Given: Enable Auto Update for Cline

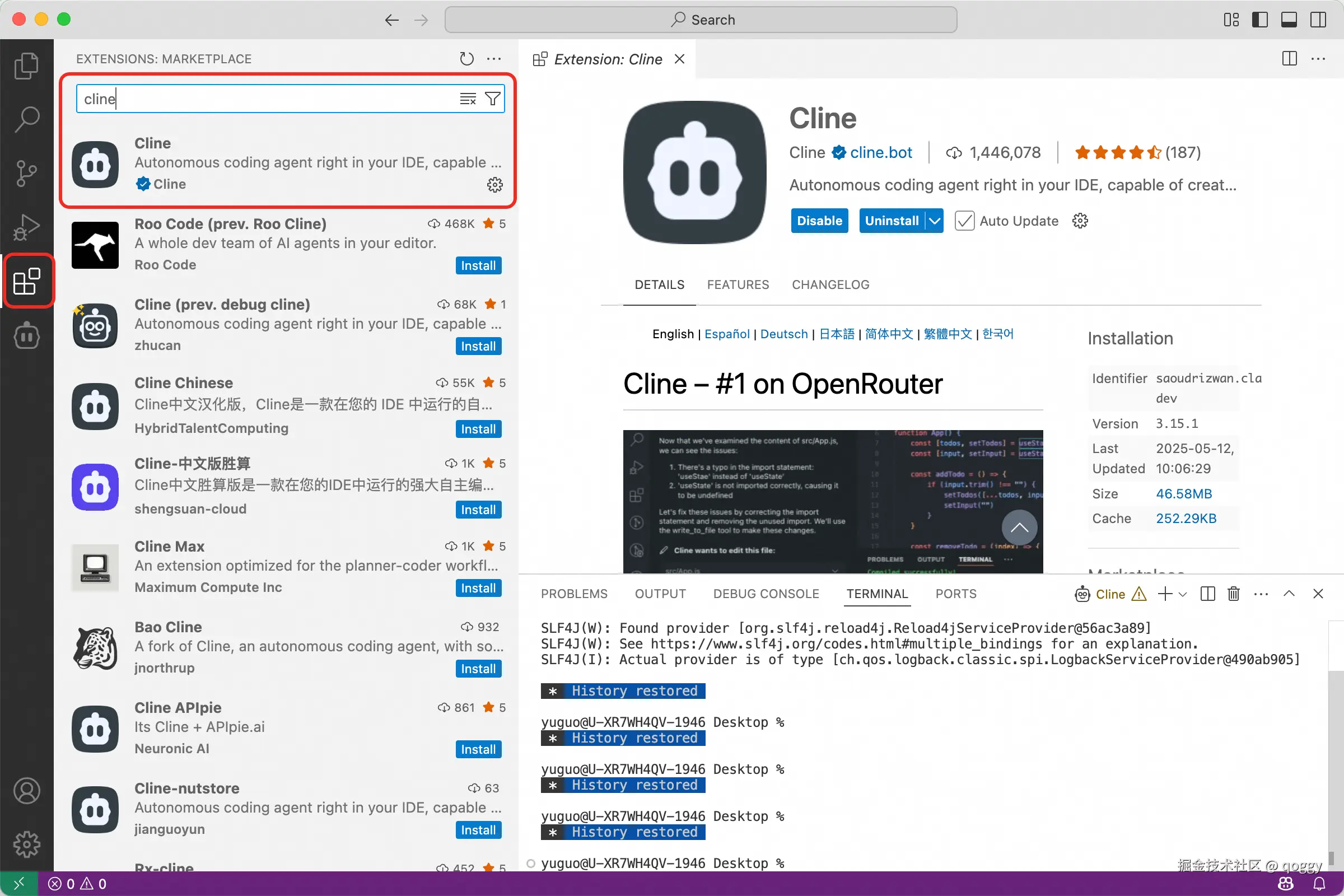Looking at the screenshot, I should pos(964,221).
